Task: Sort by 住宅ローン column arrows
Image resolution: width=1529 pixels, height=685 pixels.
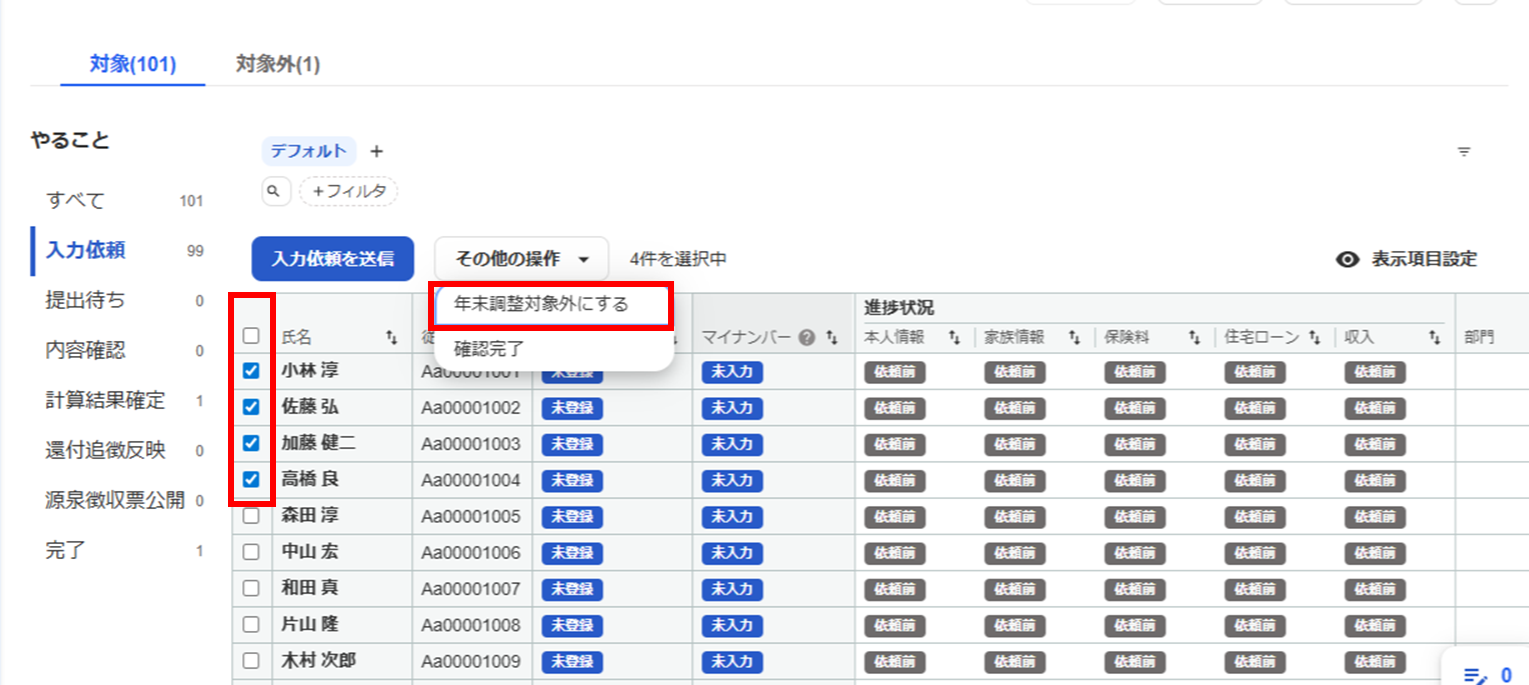Action: [x=1314, y=338]
